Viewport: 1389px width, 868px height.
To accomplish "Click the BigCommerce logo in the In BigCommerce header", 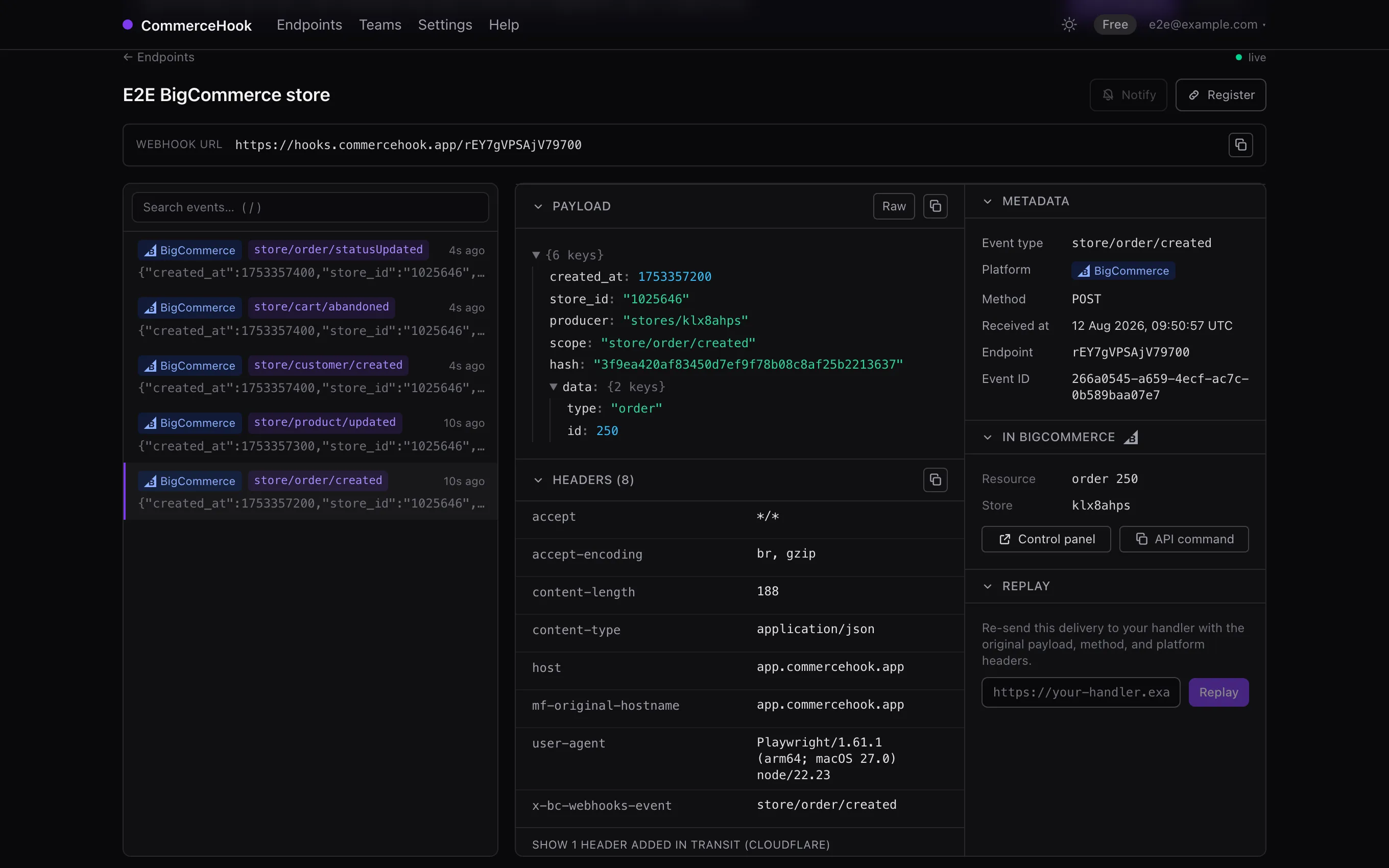I will [x=1131, y=438].
